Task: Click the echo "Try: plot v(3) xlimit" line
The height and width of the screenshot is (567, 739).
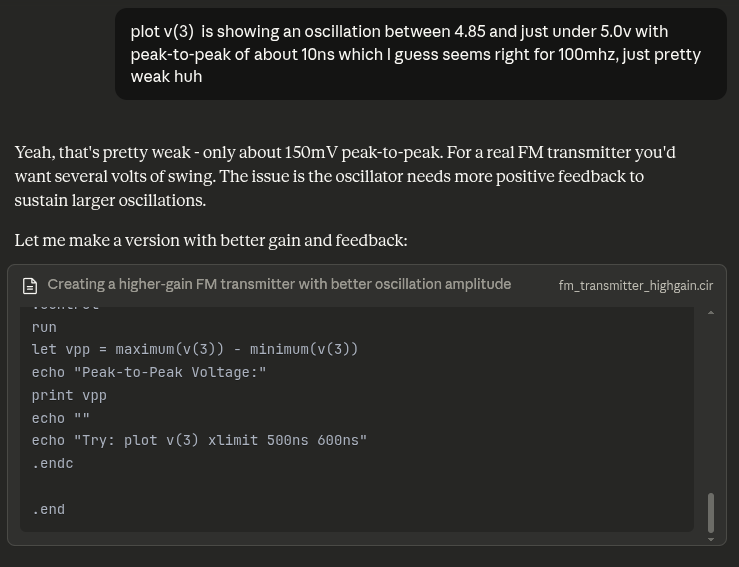Action: (199, 440)
